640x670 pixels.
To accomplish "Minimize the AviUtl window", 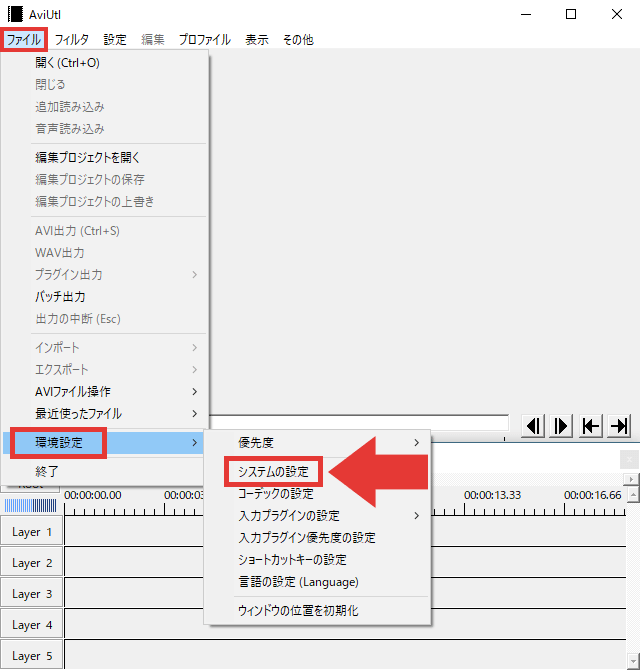I will tap(526, 15).
